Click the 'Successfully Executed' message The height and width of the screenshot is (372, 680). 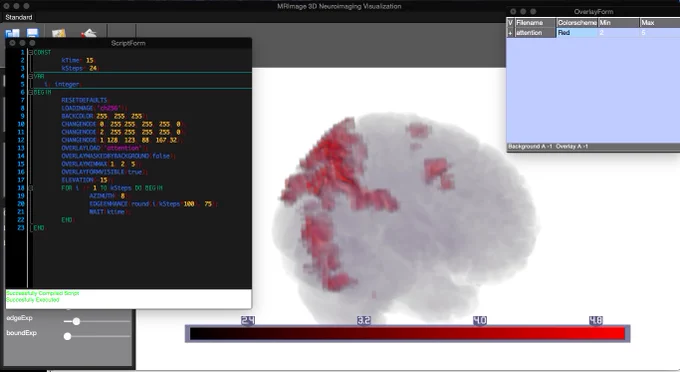pos(33,300)
